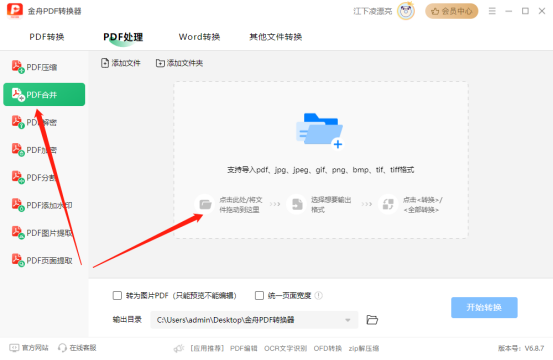This screenshot has height=360, width=553.
Task: Open the OCR文字识别 link
Action: pos(285,348)
